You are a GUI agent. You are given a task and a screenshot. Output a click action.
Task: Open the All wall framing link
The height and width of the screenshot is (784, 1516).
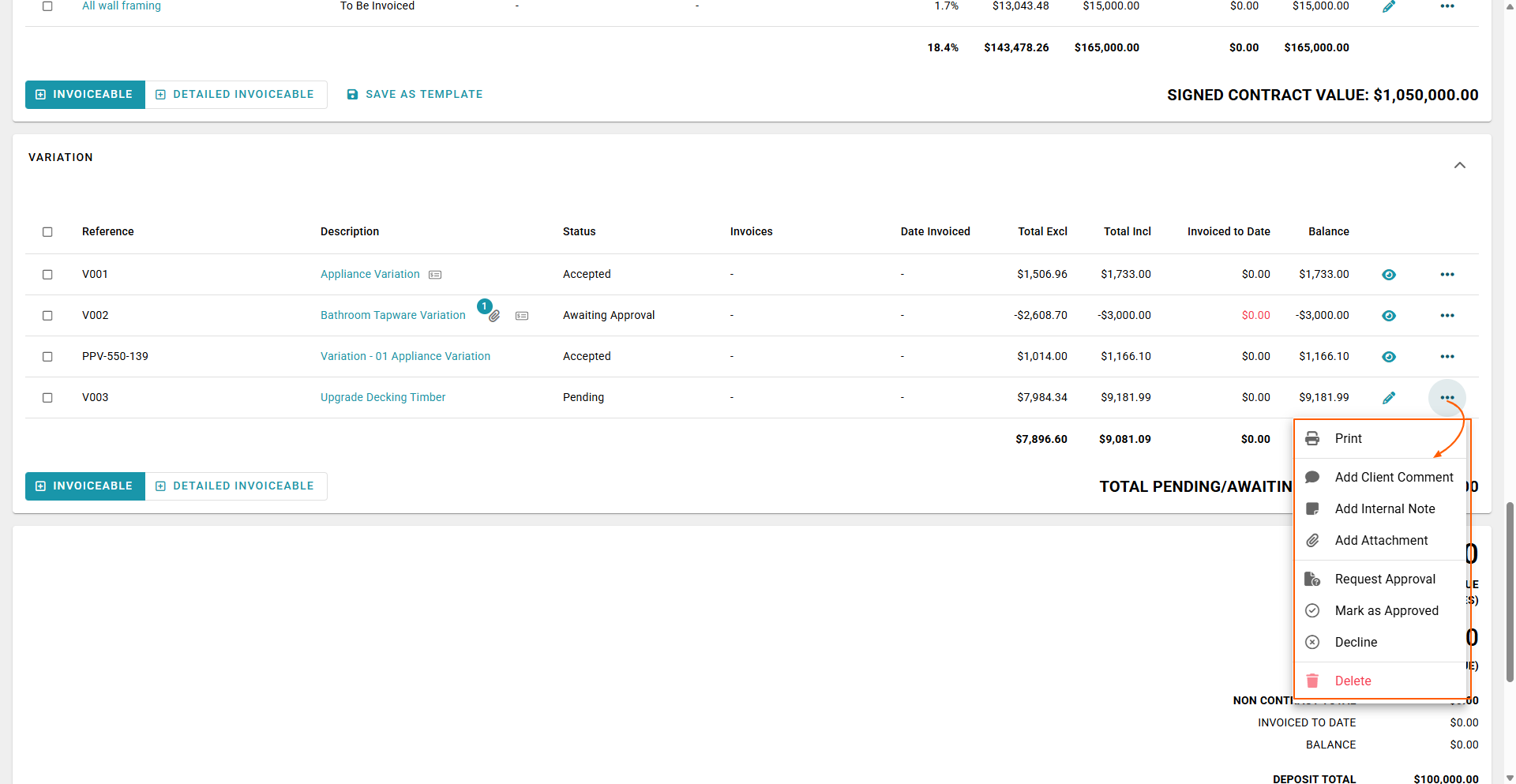pyautogui.click(x=122, y=6)
